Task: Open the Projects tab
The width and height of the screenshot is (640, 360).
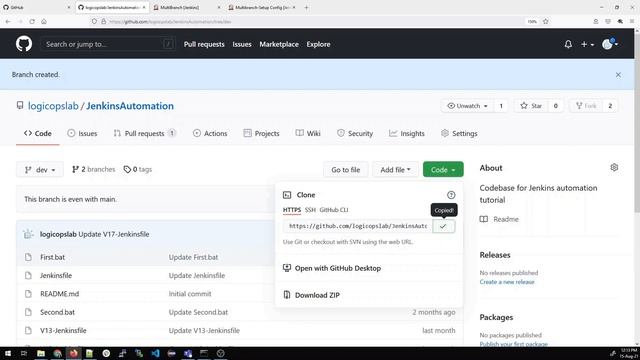Action: pyautogui.click(x=261, y=133)
